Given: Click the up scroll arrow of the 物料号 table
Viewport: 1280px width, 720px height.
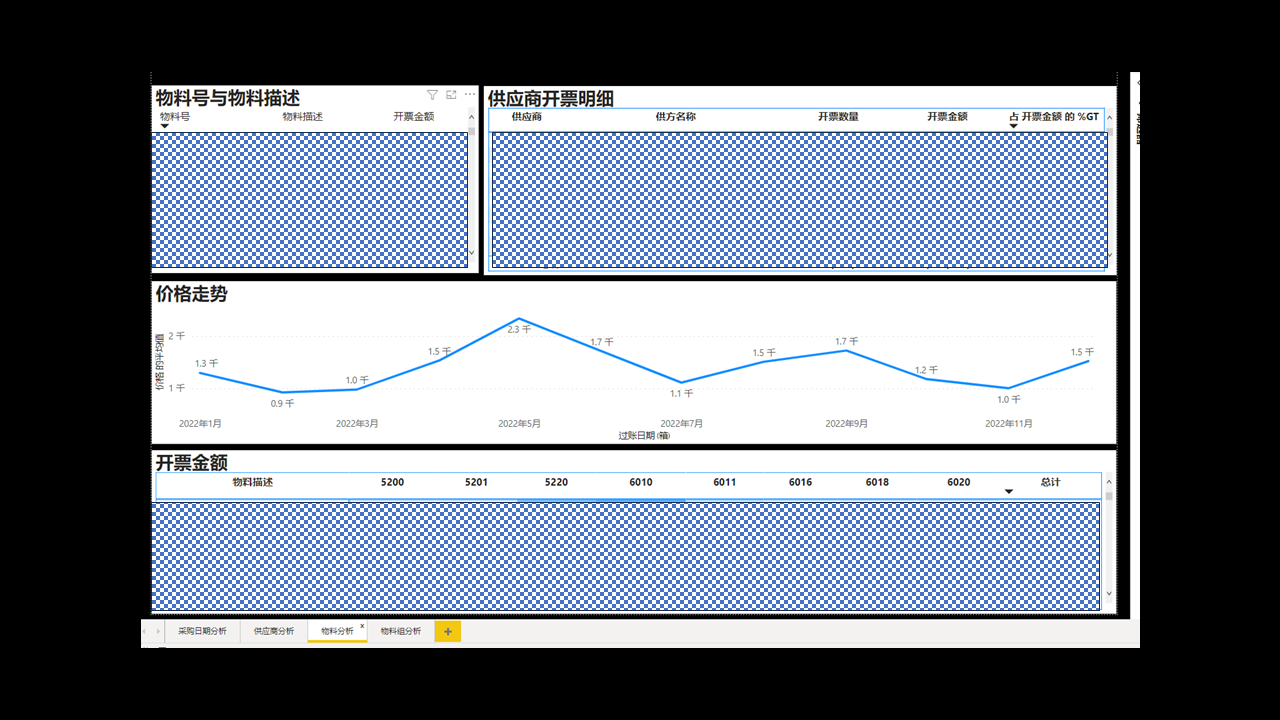Looking at the screenshot, I should [472, 115].
